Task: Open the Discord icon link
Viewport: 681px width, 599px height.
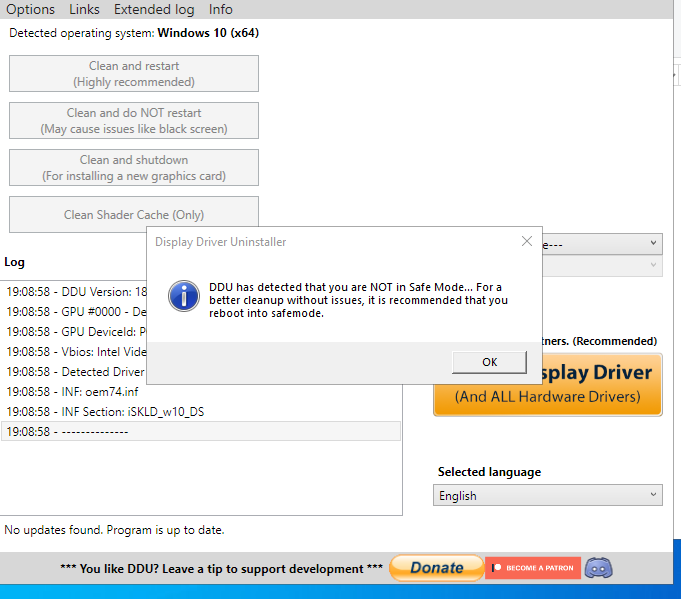Action: point(598,568)
